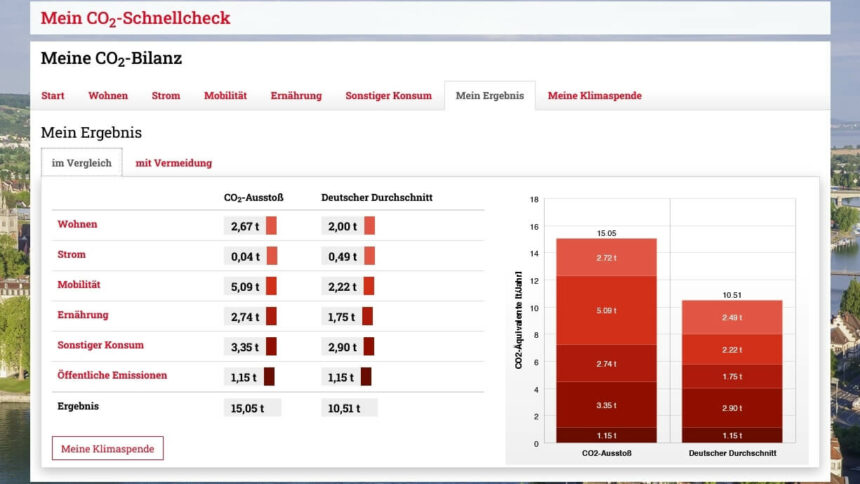This screenshot has width=860, height=484.
Task: Click the Ergebnis row label
Action: (x=78, y=406)
